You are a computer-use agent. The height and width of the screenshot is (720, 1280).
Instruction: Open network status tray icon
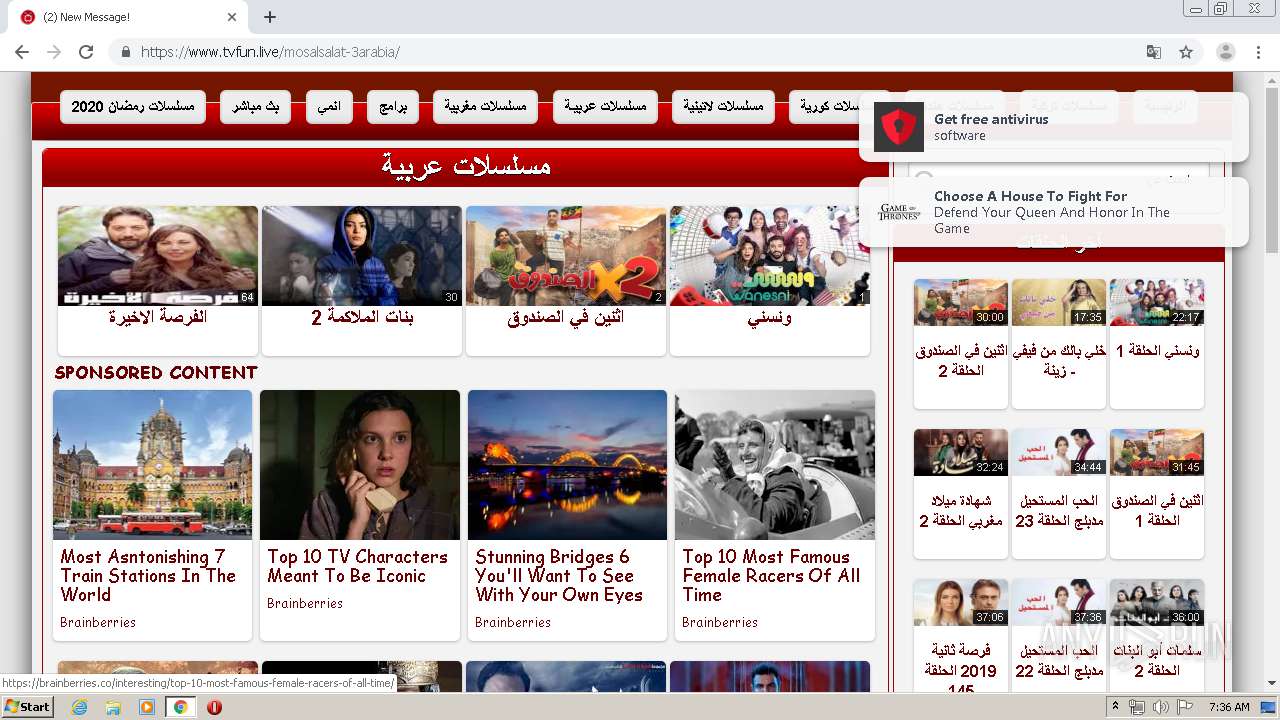[1137, 707]
